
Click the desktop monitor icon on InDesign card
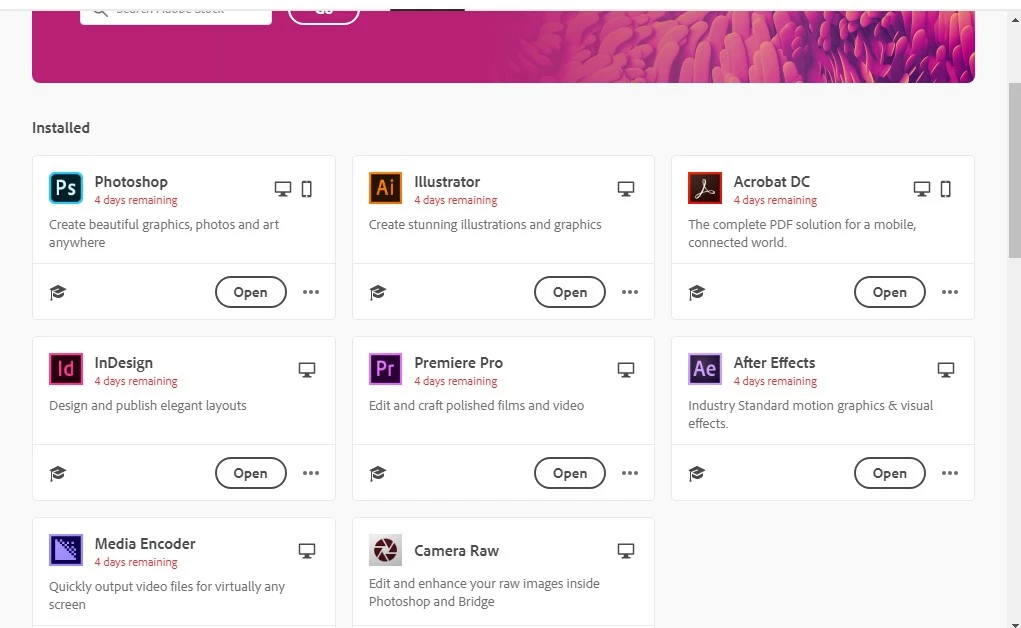307,370
